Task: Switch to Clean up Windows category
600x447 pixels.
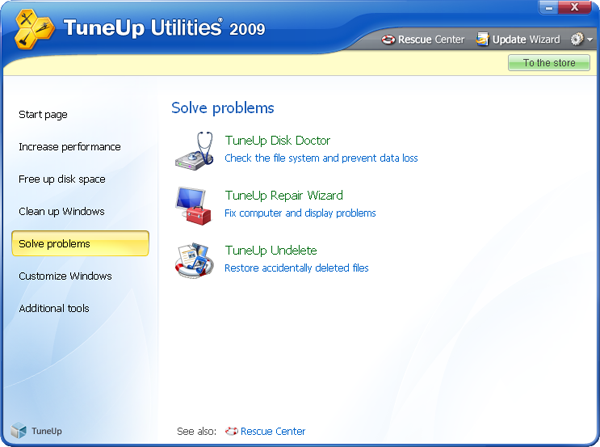Action: (x=62, y=211)
